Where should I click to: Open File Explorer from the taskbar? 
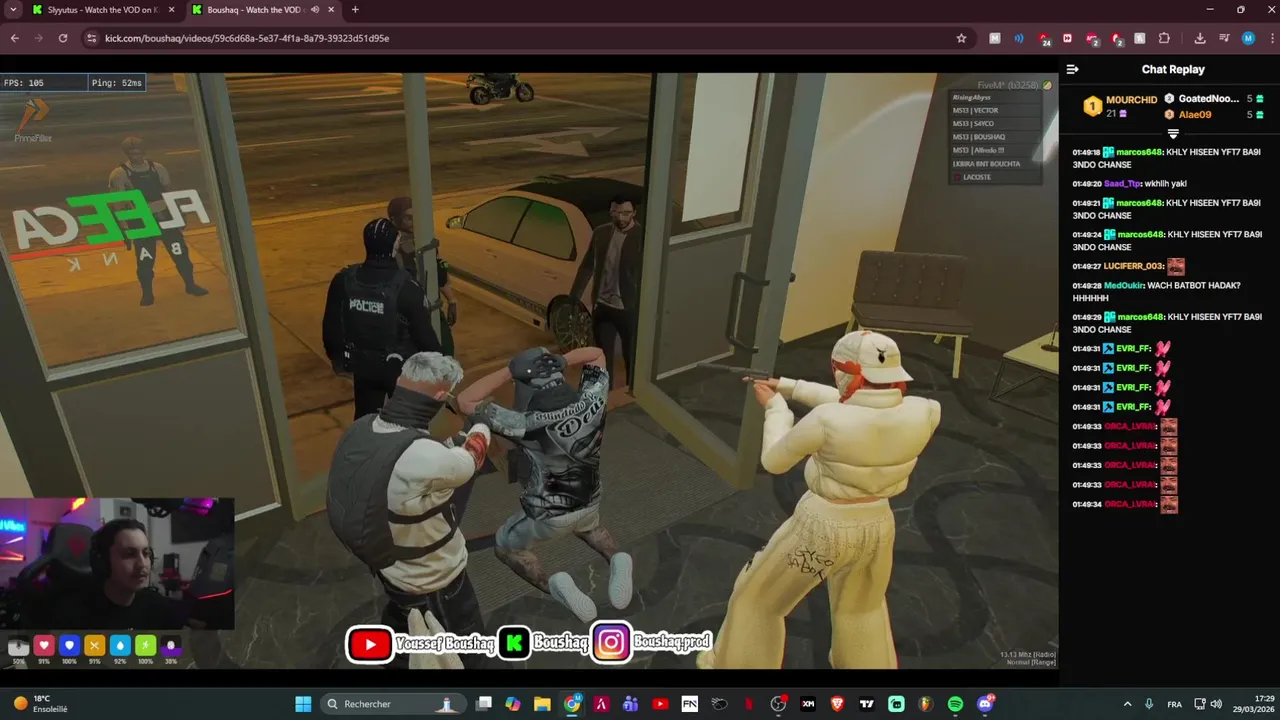(x=542, y=704)
